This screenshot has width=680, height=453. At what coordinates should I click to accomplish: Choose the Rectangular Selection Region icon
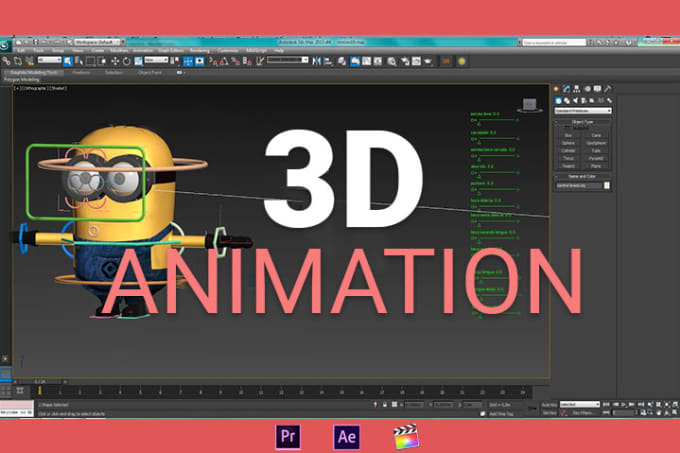pos(91,62)
